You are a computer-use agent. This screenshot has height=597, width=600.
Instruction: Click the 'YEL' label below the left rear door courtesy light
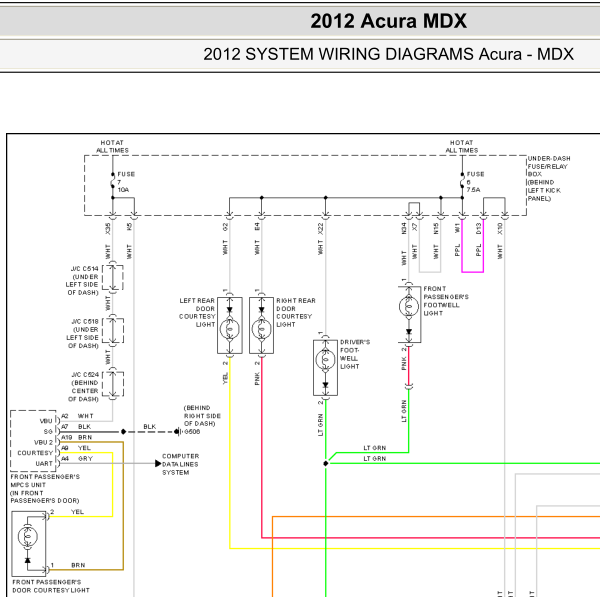pos(225,379)
